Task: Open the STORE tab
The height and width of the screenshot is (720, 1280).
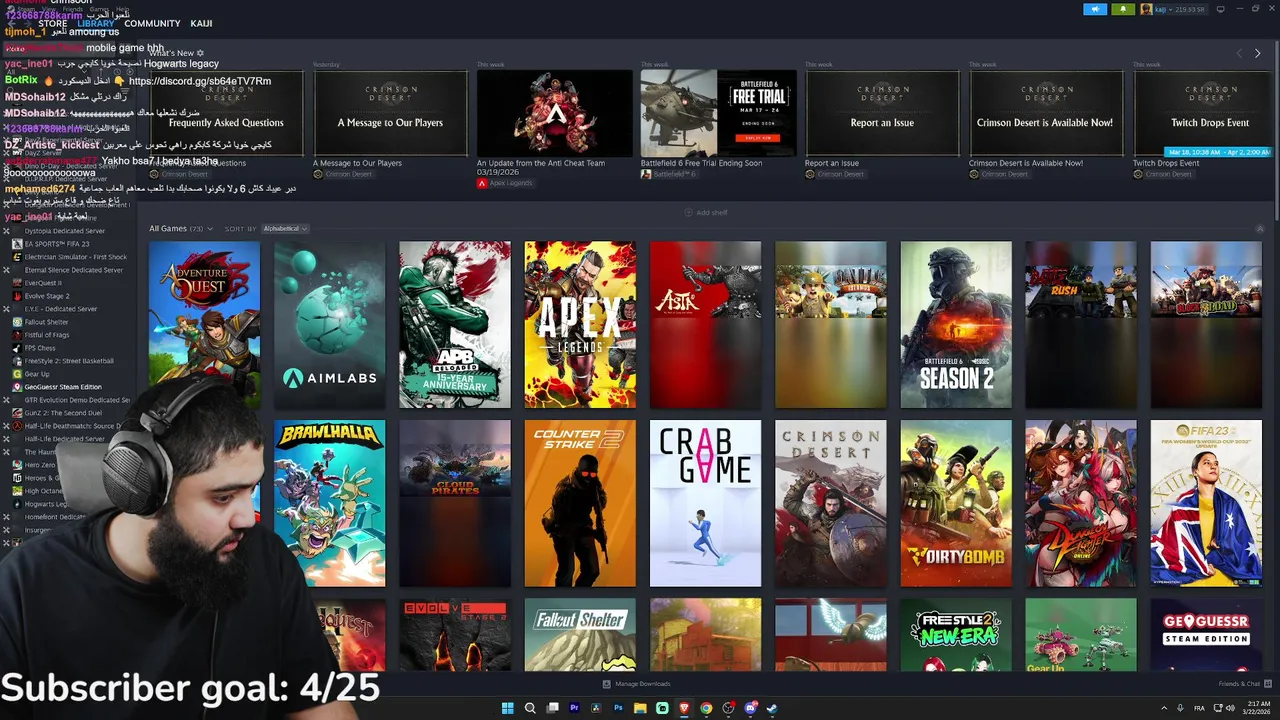Action: [x=52, y=23]
